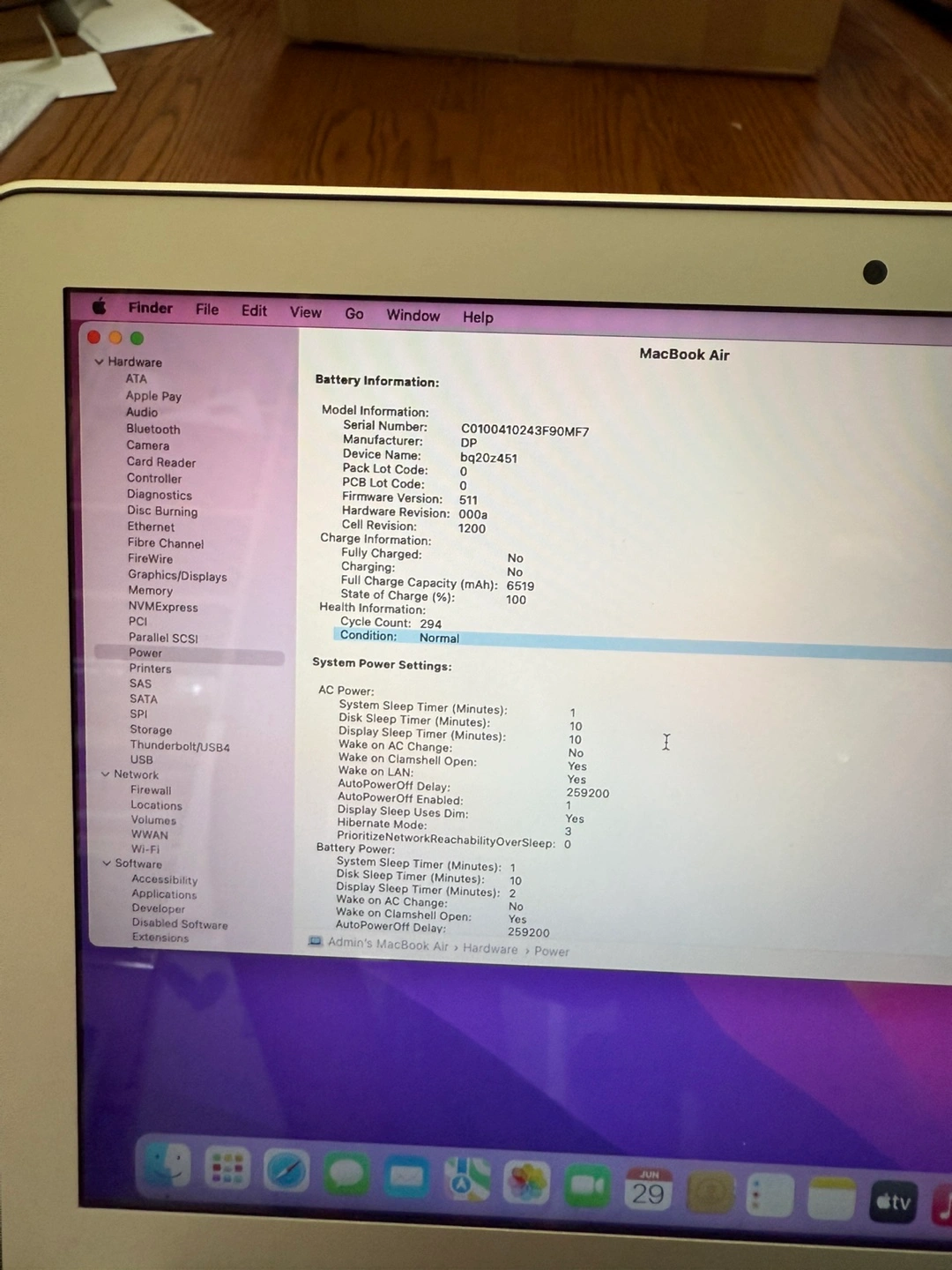Click Power in the path bar
Image resolution: width=952 pixels, height=1270 pixels.
(552, 952)
